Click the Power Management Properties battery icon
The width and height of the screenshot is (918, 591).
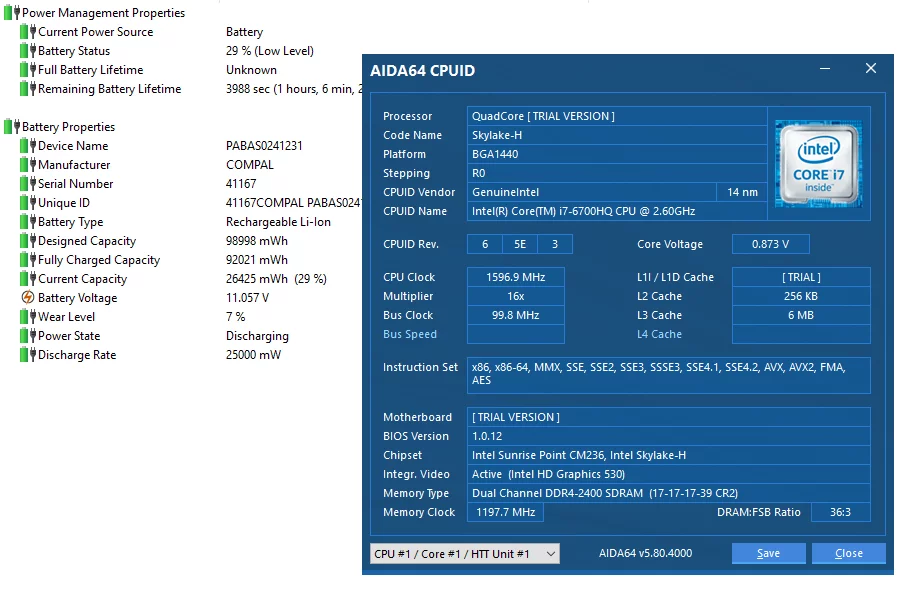pyautogui.click(x=11, y=12)
